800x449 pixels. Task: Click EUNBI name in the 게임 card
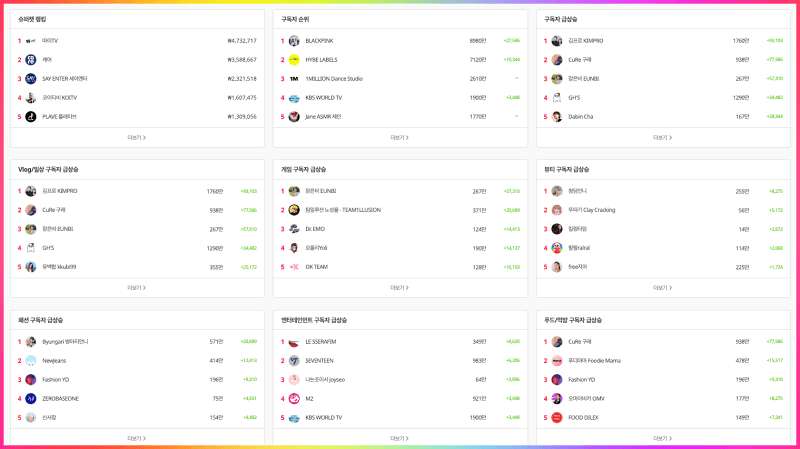point(320,191)
